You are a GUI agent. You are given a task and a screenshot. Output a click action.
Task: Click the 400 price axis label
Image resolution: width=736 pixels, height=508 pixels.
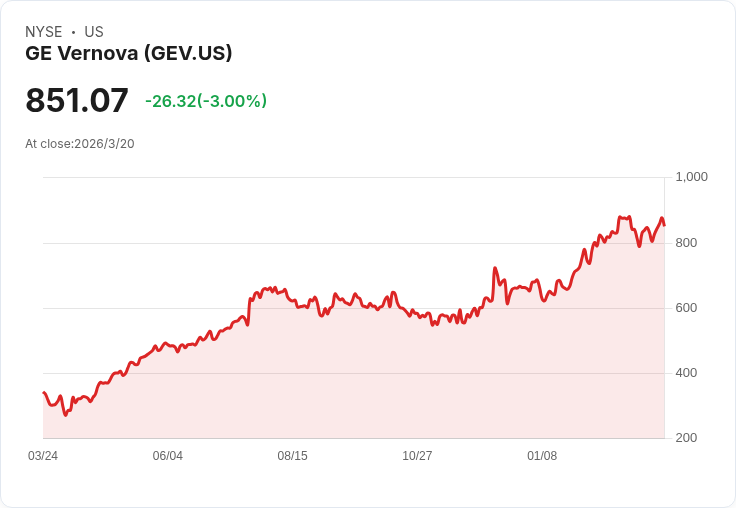(686, 373)
